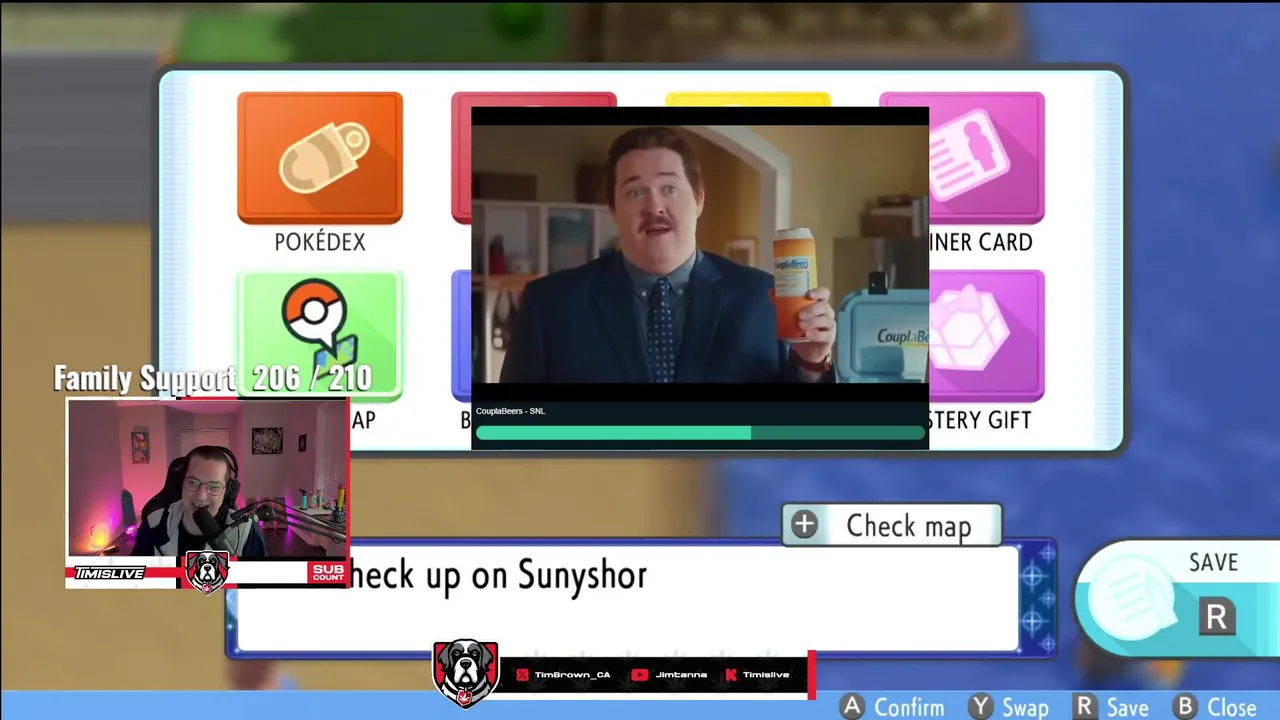Click the CouplaBeers - SNL video title
Viewport: 1280px width, 720px height.
coord(510,411)
